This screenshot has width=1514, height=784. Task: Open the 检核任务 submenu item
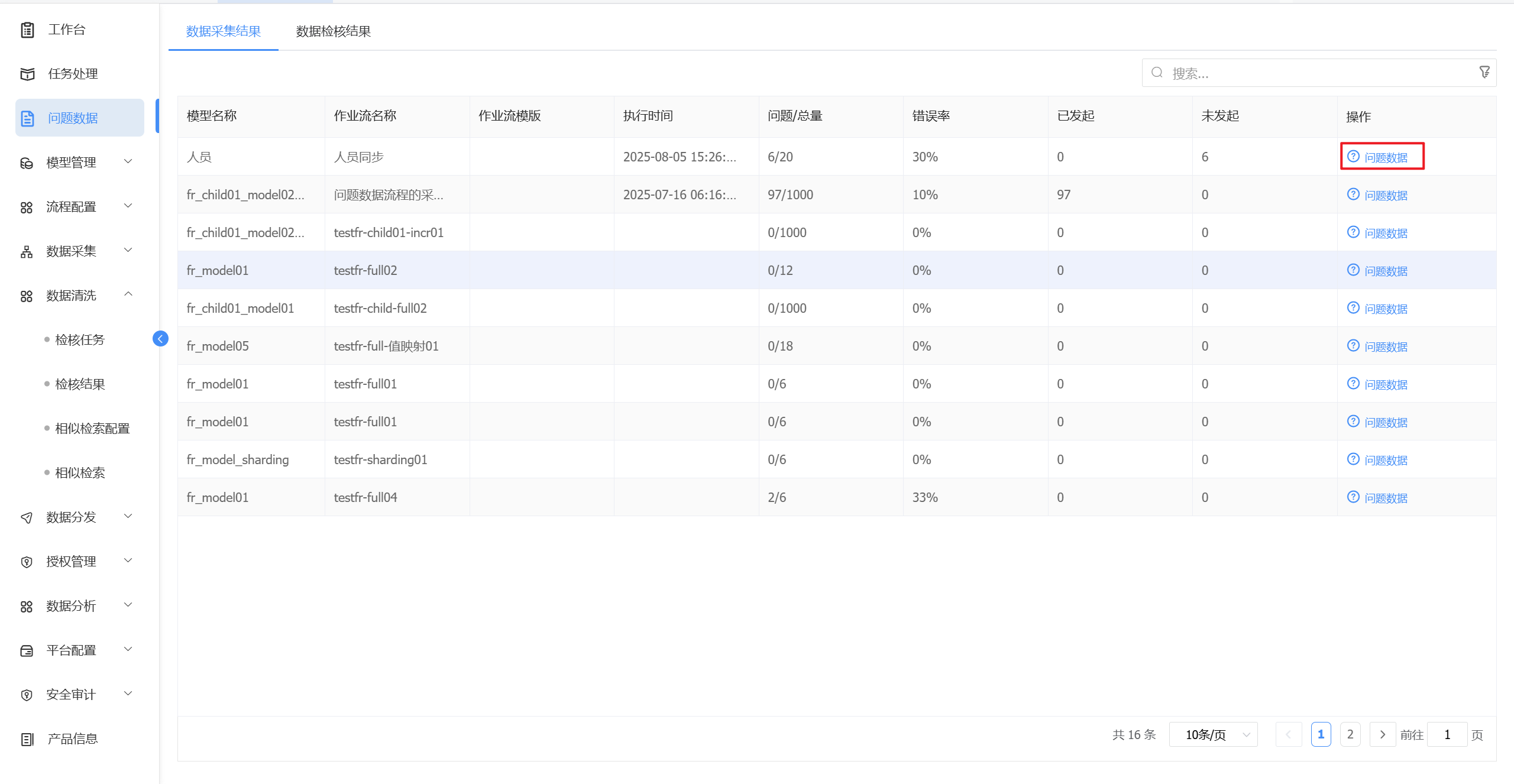80,339
